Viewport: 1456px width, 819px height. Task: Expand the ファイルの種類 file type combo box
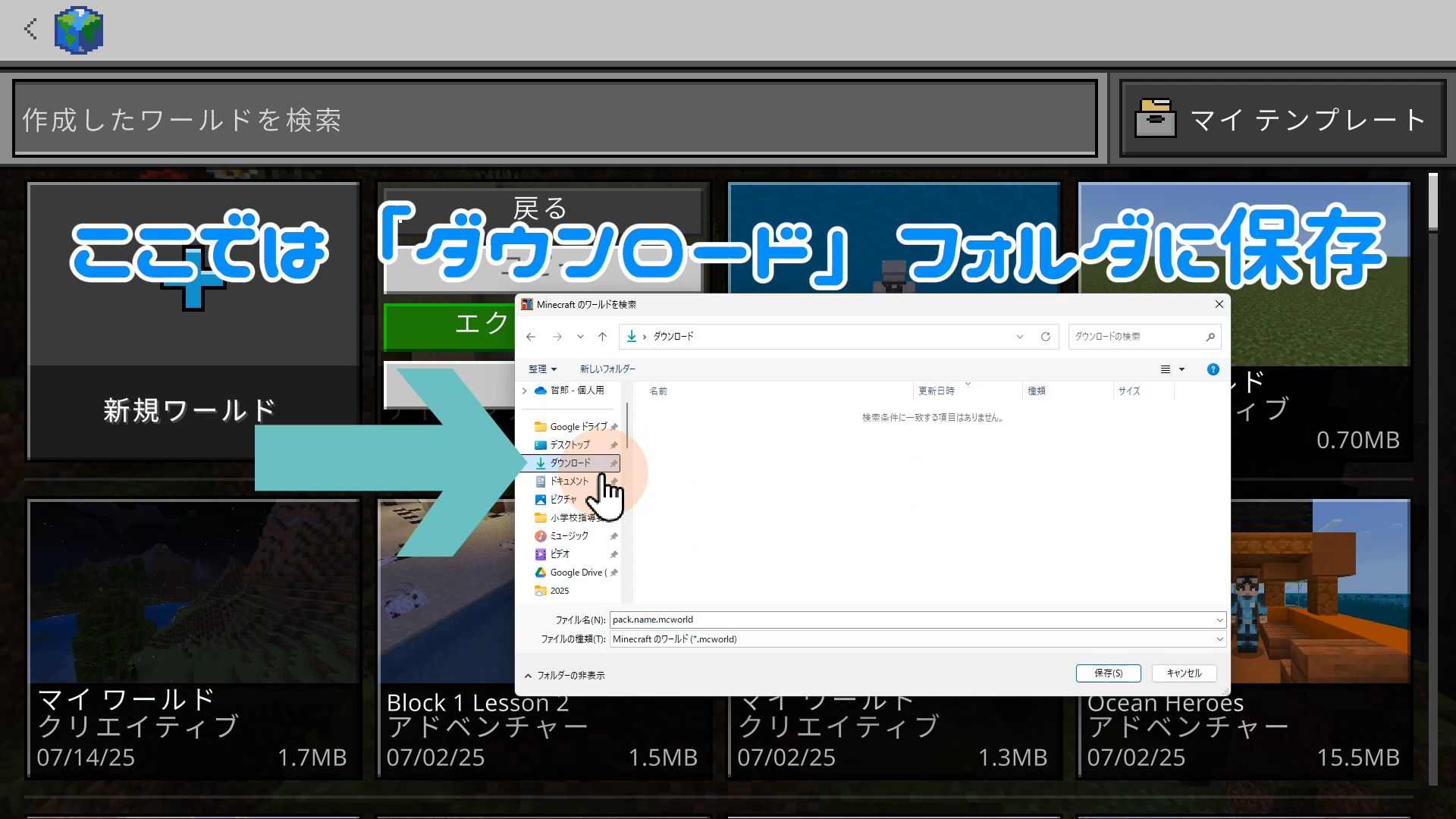(x=1219, y=639)
